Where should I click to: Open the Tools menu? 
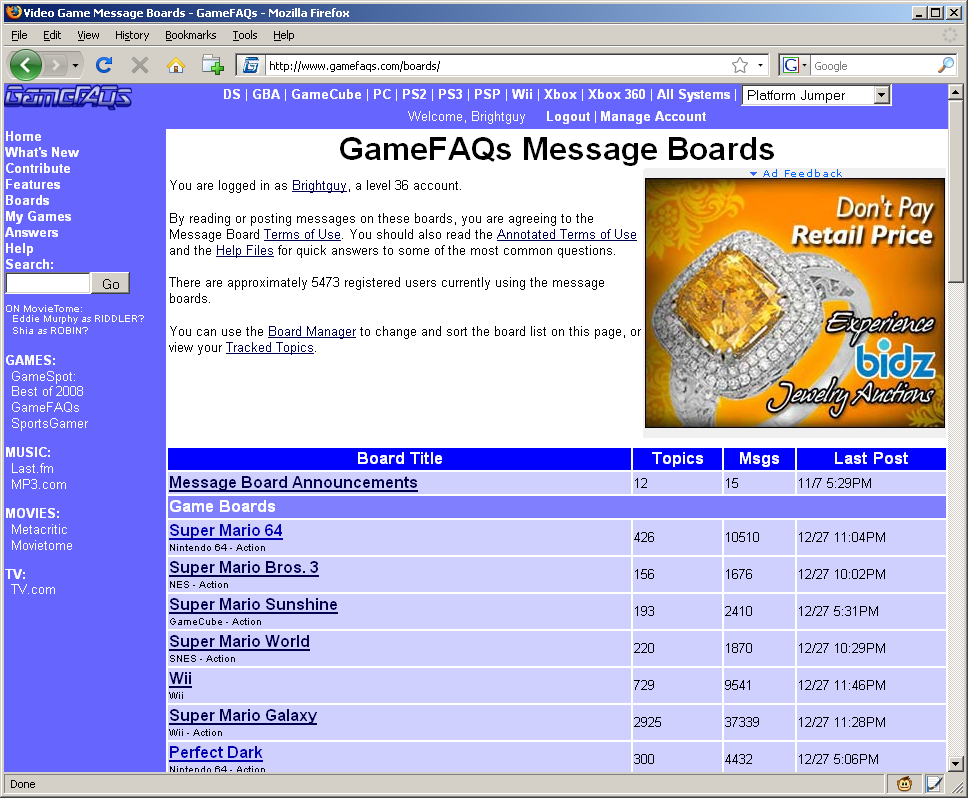coord(245,35)
